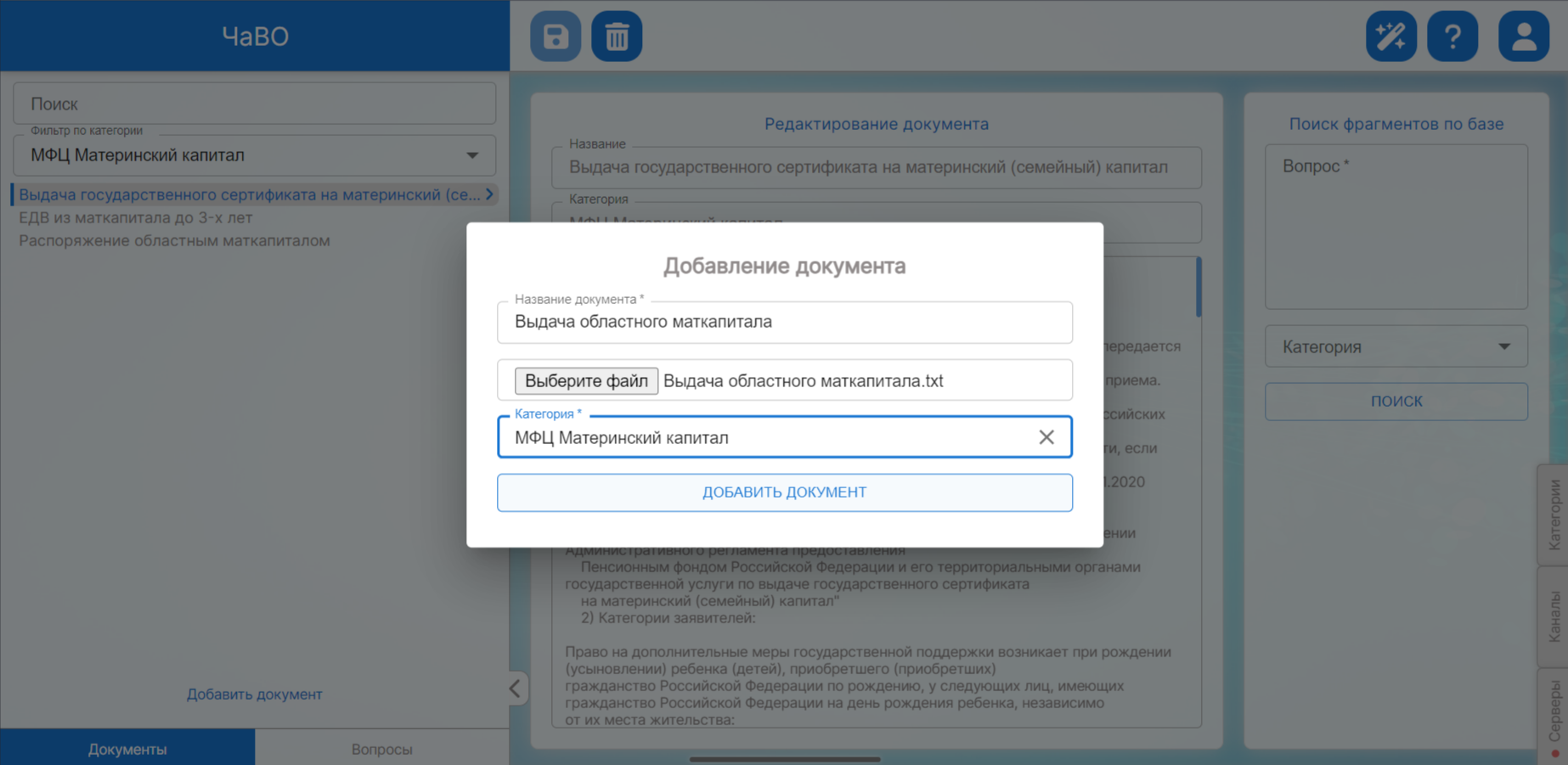Click the trash delete icon
Image resolution: width=1568 pixels, height=765 pixels.
click(617, 37)
